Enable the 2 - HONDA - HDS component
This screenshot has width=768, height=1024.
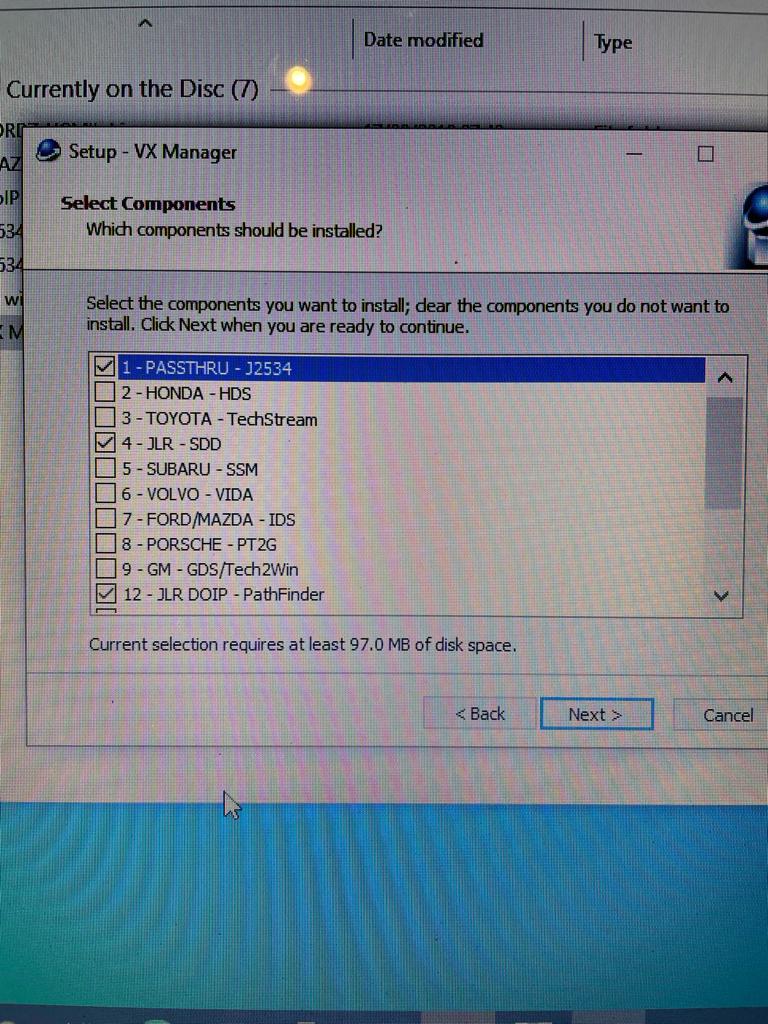(105, 393)
